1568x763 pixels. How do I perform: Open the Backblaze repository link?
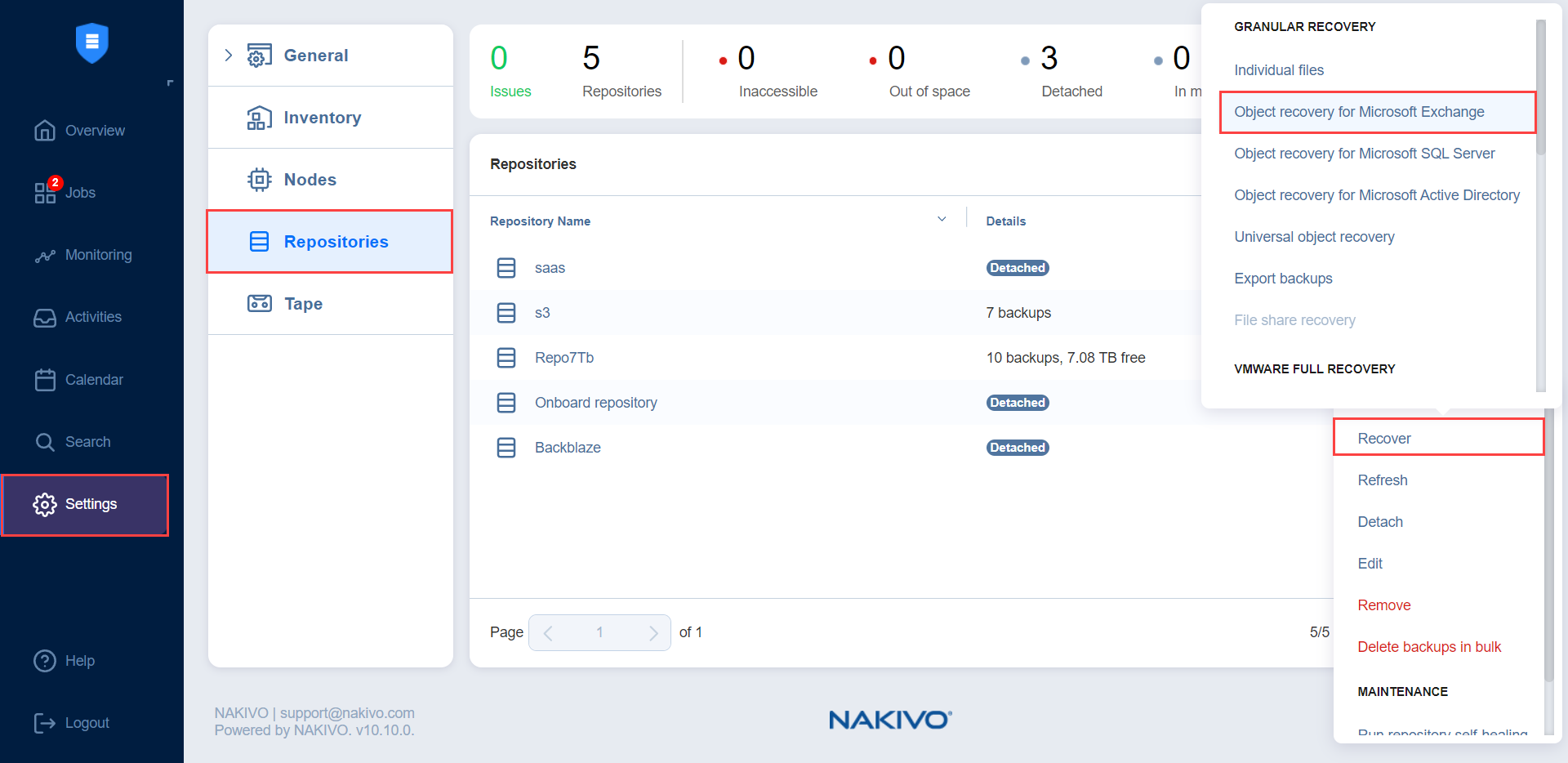pyautogui.click(x=568, y=448)
